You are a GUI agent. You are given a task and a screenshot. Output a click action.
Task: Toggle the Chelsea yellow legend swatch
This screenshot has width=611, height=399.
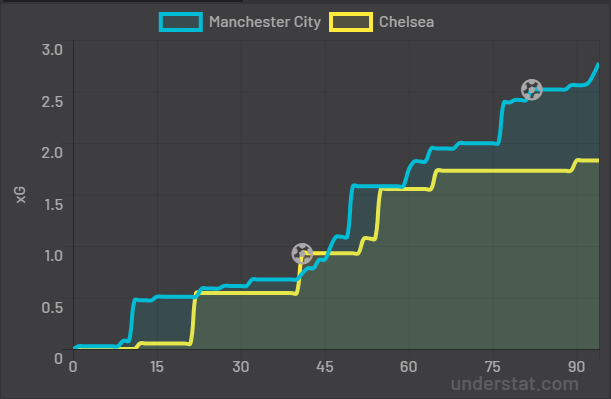(351, 22)
